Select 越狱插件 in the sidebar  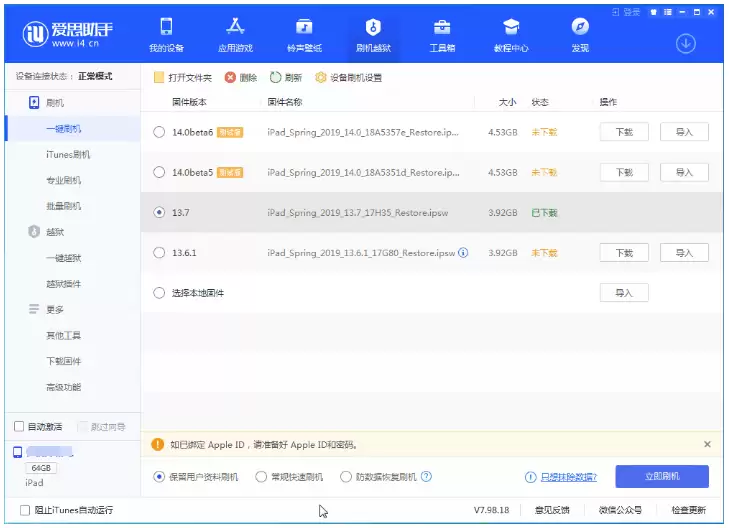coord(64,284)
